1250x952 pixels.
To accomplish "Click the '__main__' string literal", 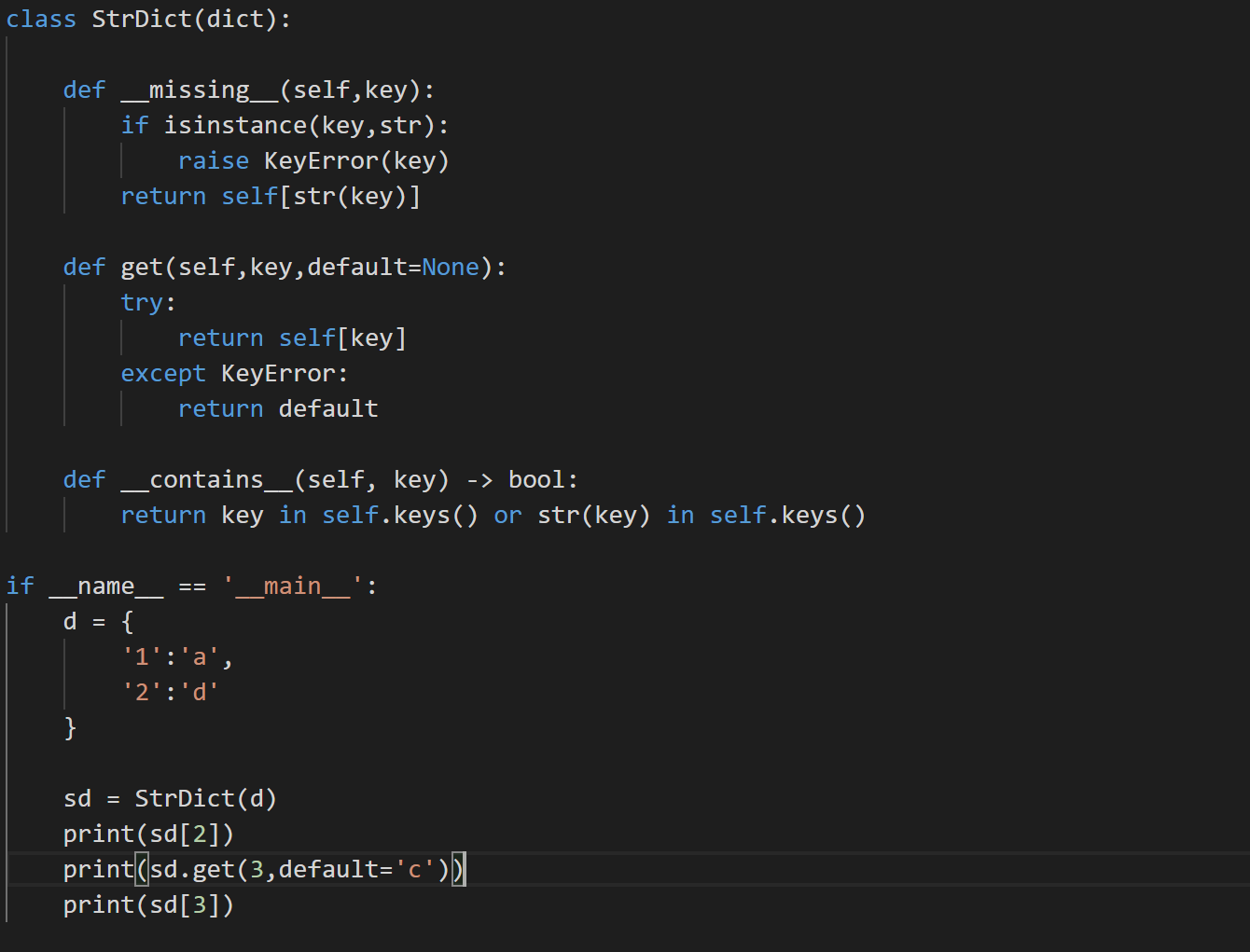I will 292,586.
